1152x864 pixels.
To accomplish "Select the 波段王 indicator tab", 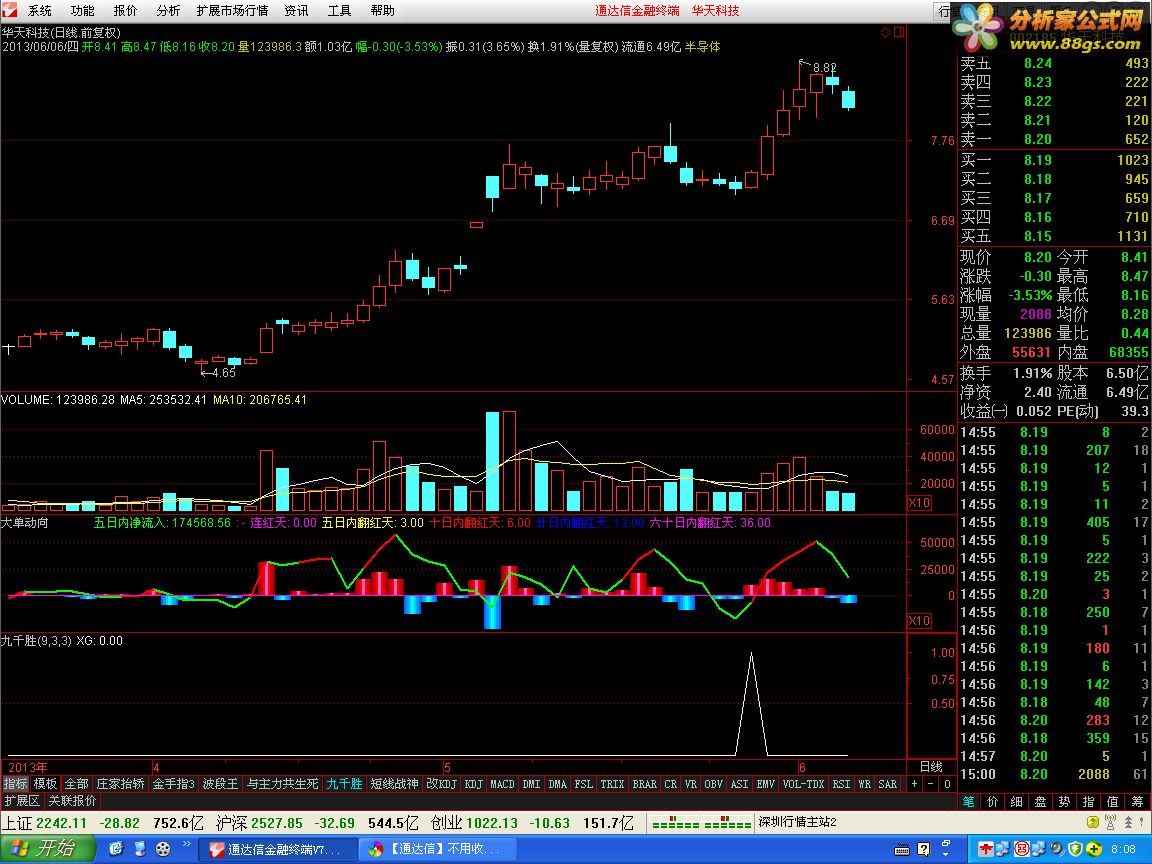I will (x=220, y=784).
